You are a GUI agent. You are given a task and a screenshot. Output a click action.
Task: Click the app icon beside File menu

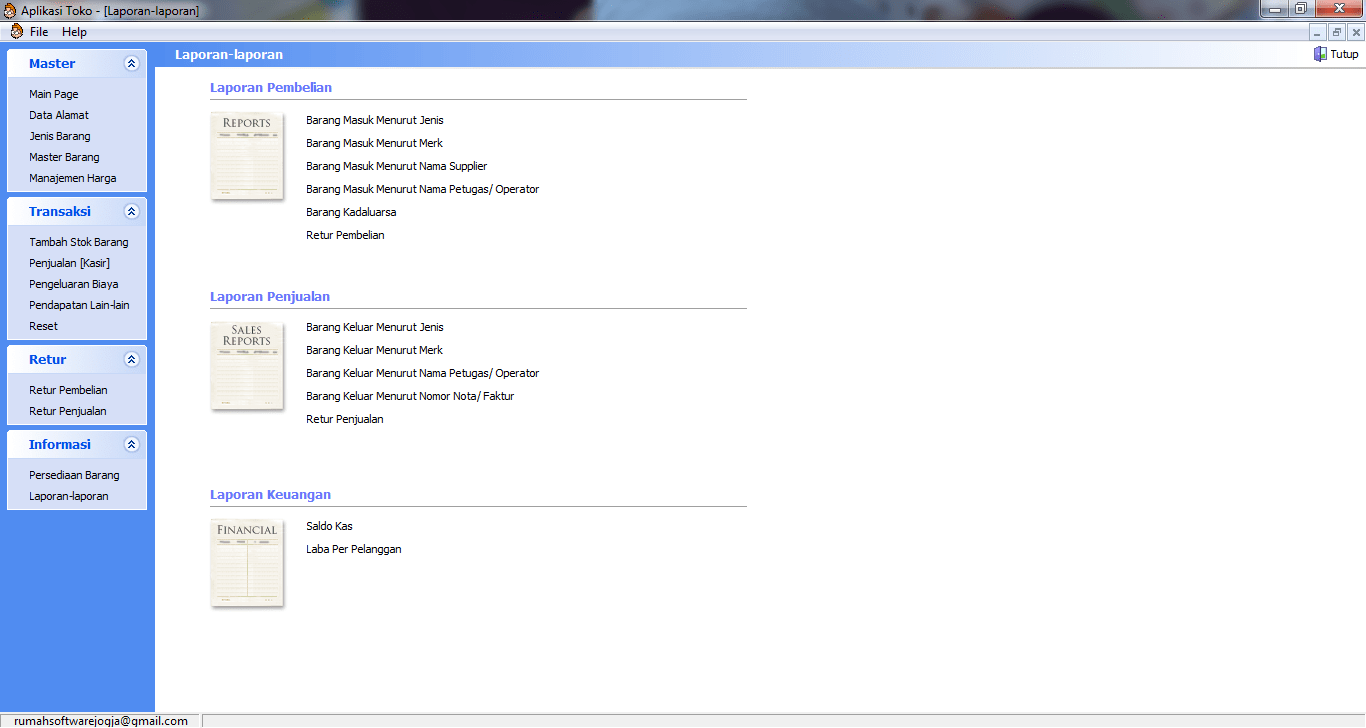16,32
